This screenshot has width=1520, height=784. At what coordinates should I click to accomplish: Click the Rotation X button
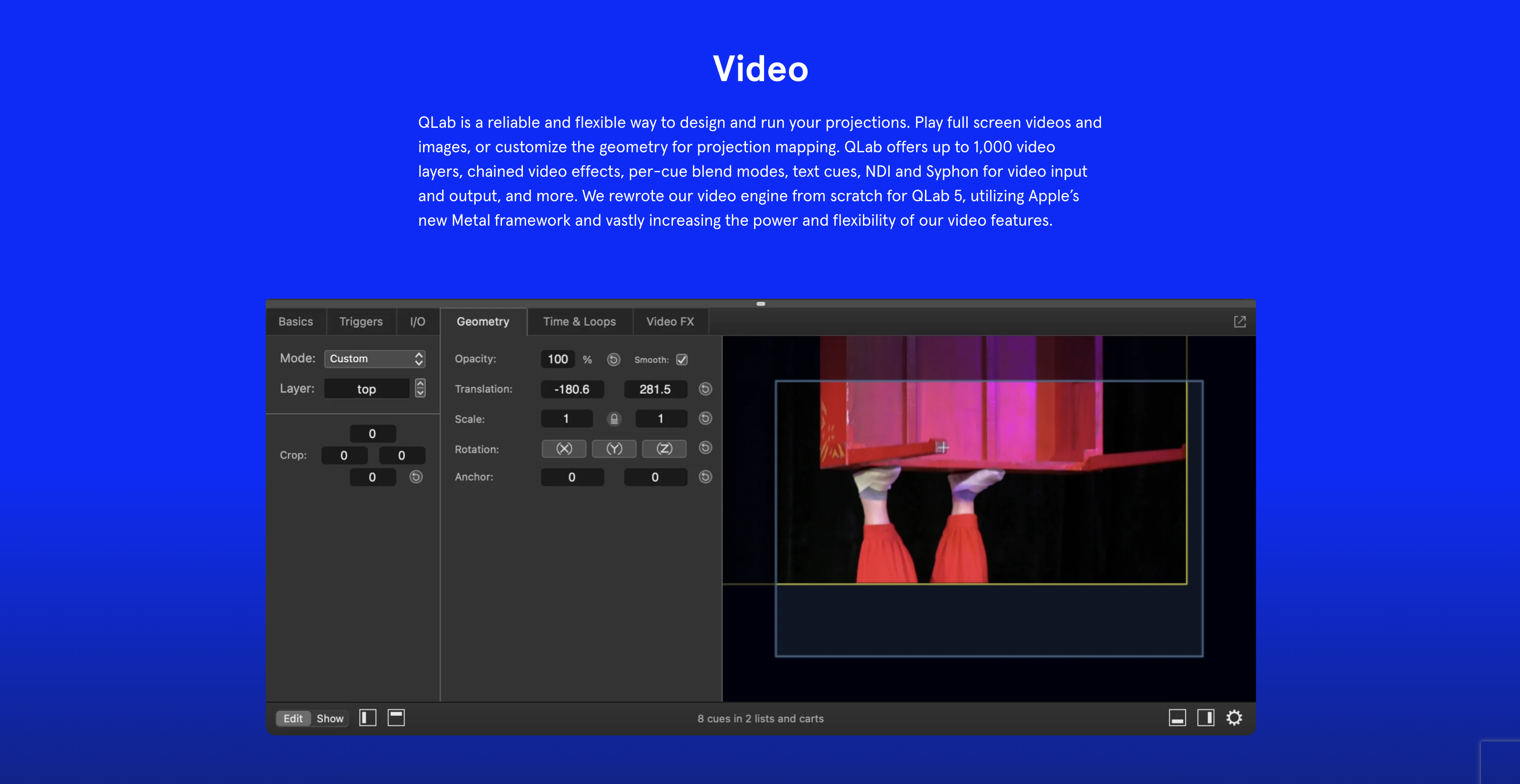click(x=564, y=448)
